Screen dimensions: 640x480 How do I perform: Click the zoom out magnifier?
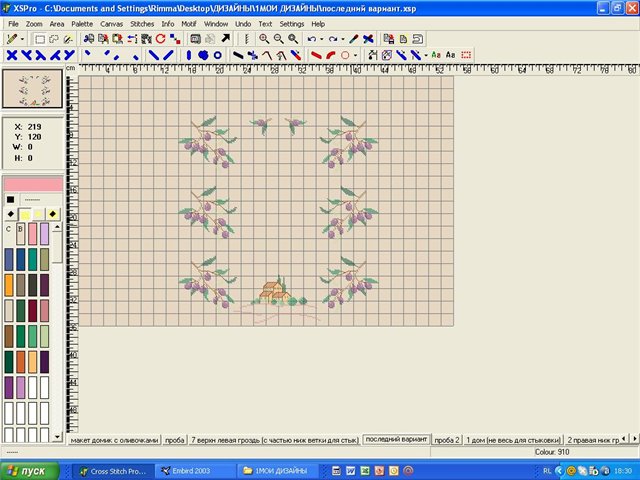click(278, 38)
